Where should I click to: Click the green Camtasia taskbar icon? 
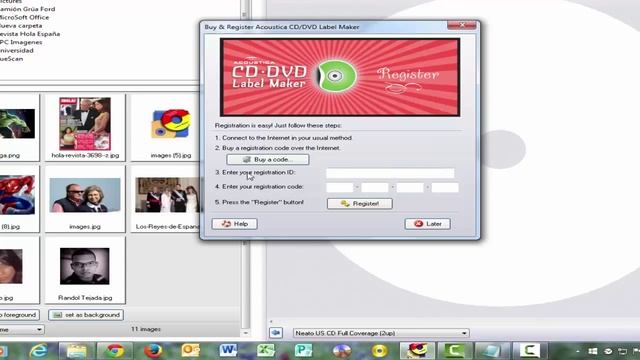454,351
